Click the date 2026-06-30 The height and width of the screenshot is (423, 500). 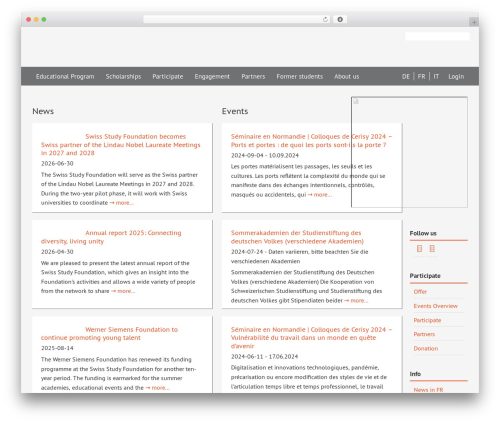point(57,164)
